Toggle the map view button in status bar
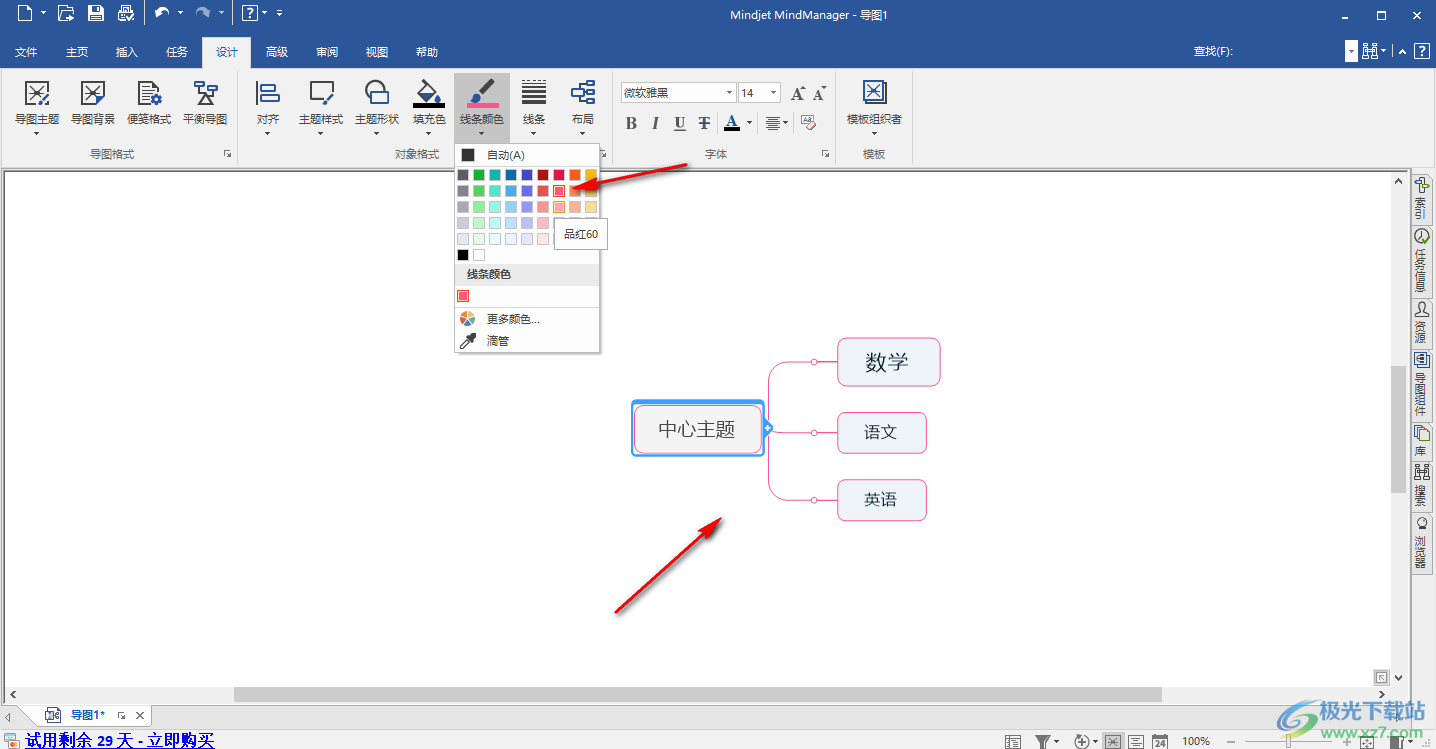 1113,741
